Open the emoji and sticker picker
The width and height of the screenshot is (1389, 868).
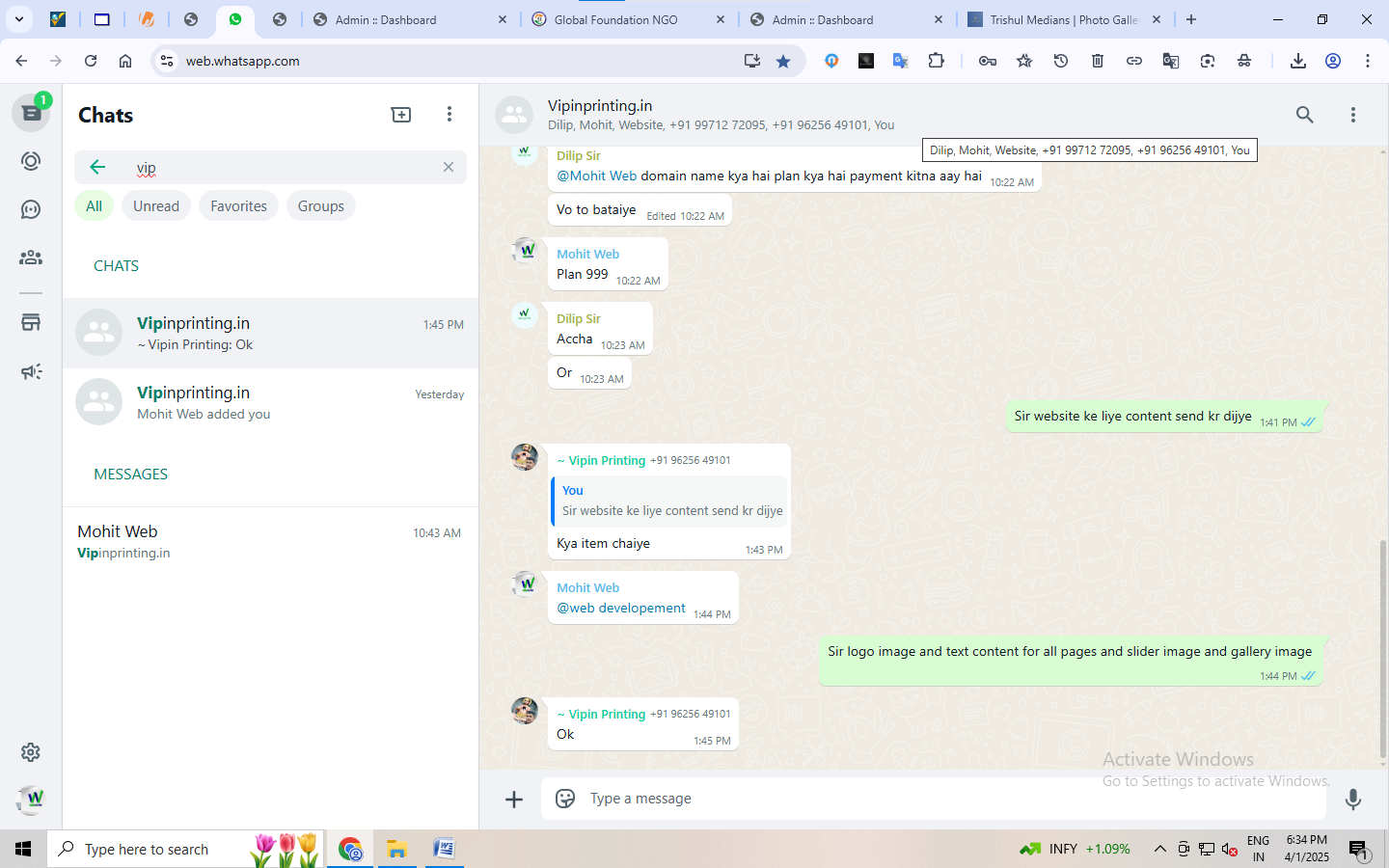(x=565, y=799)
